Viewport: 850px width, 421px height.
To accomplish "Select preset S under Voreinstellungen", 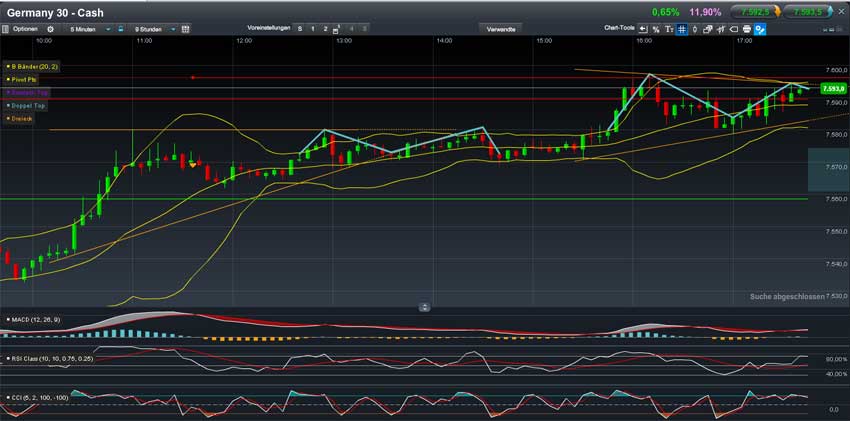I will click(x=300, y=29).
